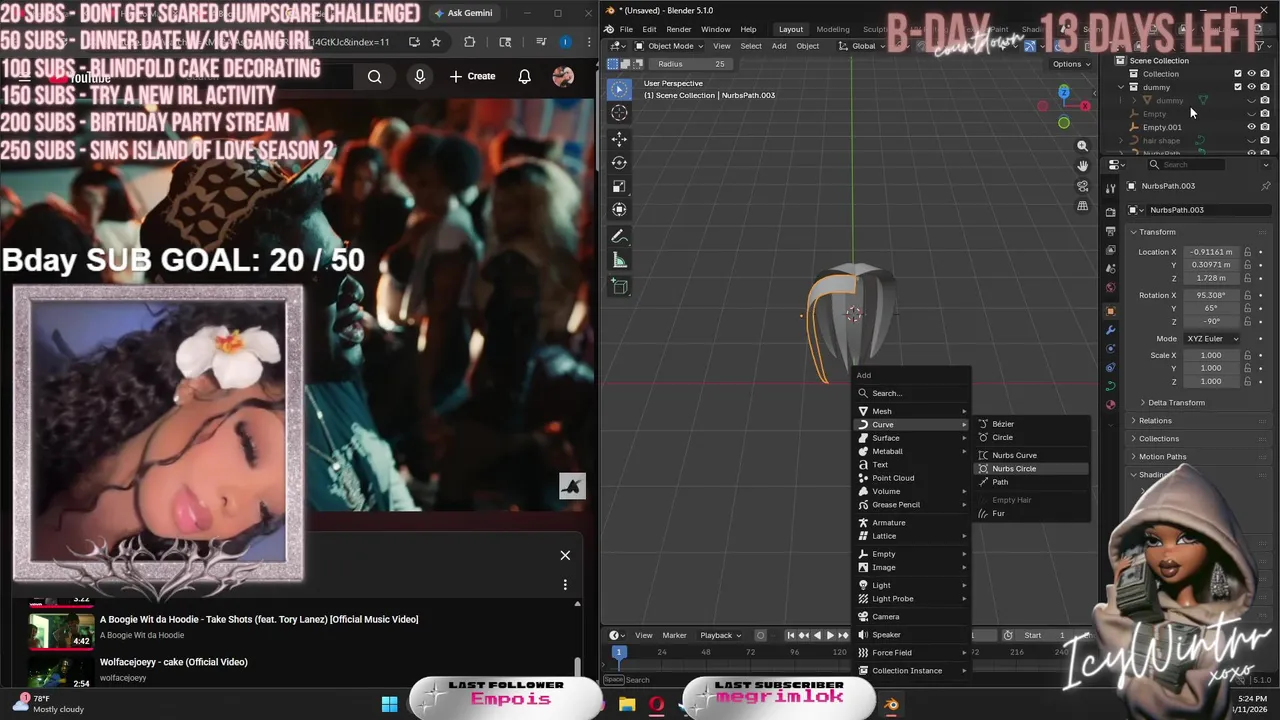Select the Select Box tool in Blender toolbar
The width and height of the screenshot is (1280, 720).
[619, 89]
